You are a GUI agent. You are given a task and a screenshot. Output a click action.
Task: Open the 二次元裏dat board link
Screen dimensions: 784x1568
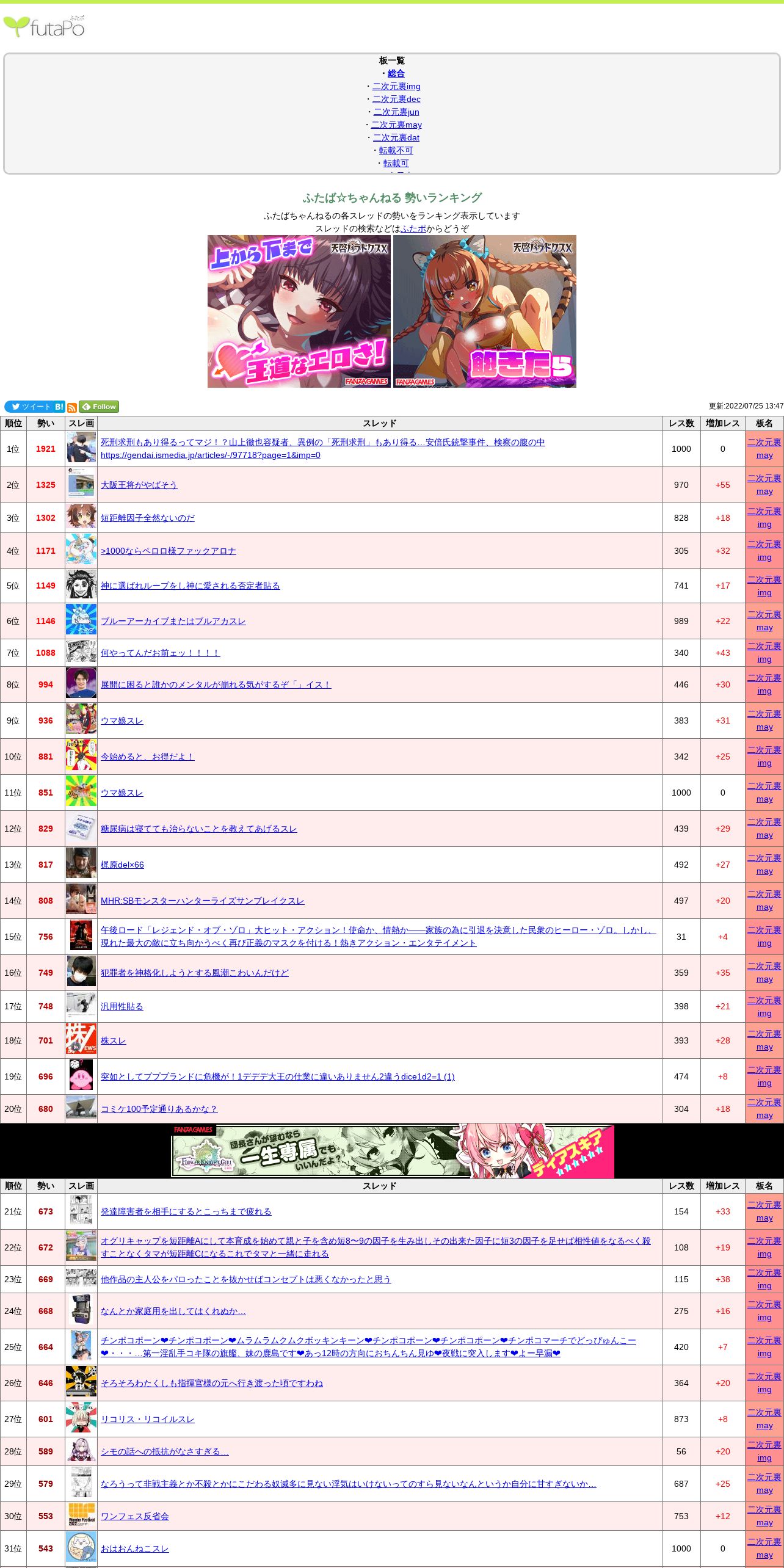tap(396, 137)
